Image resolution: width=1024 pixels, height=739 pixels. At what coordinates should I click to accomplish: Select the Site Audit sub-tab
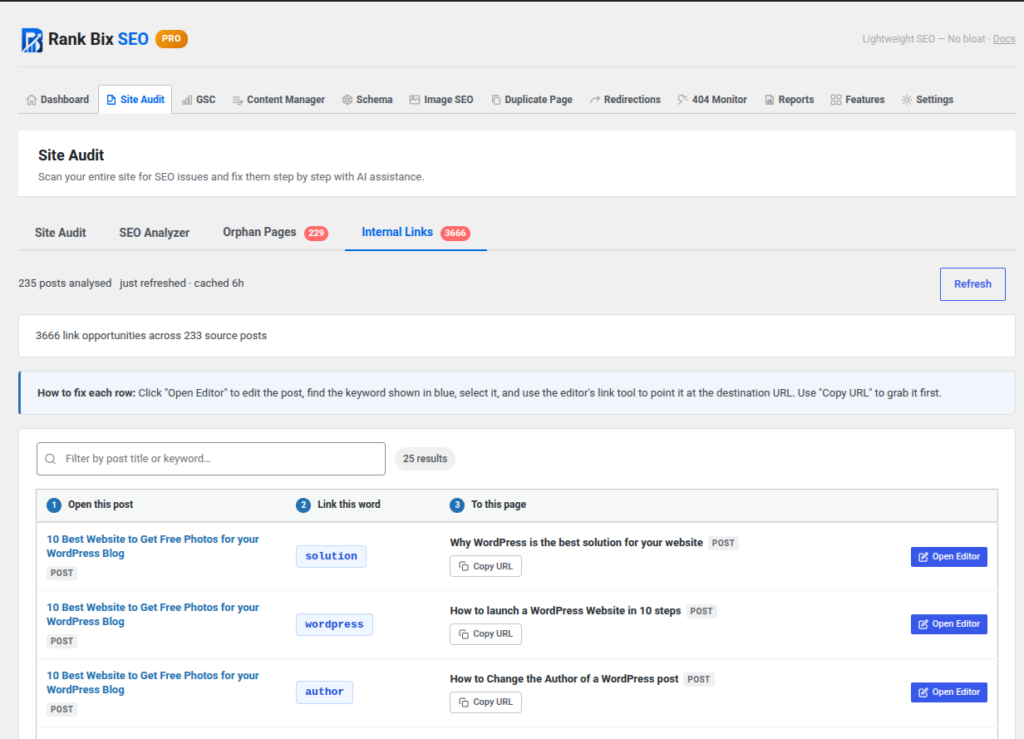tap(60, 233)
